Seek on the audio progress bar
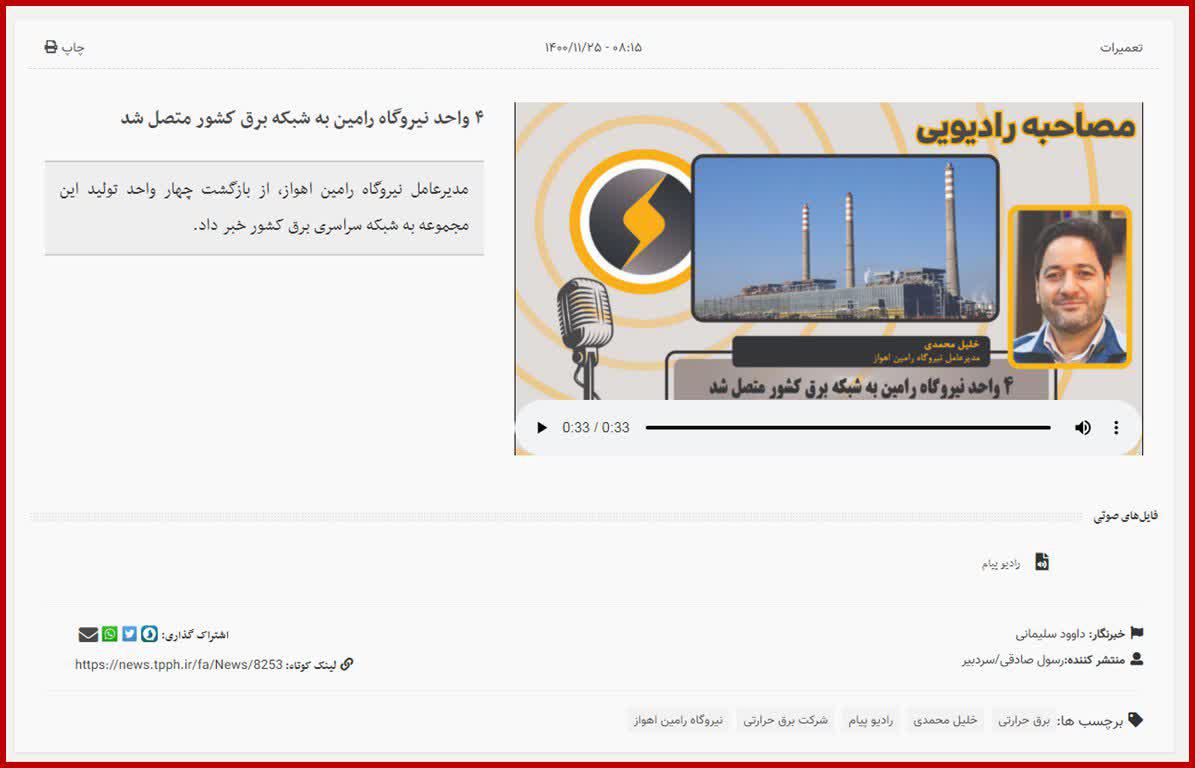The image size is (1195, 768). pyautogui.click(x=848, y=427)
